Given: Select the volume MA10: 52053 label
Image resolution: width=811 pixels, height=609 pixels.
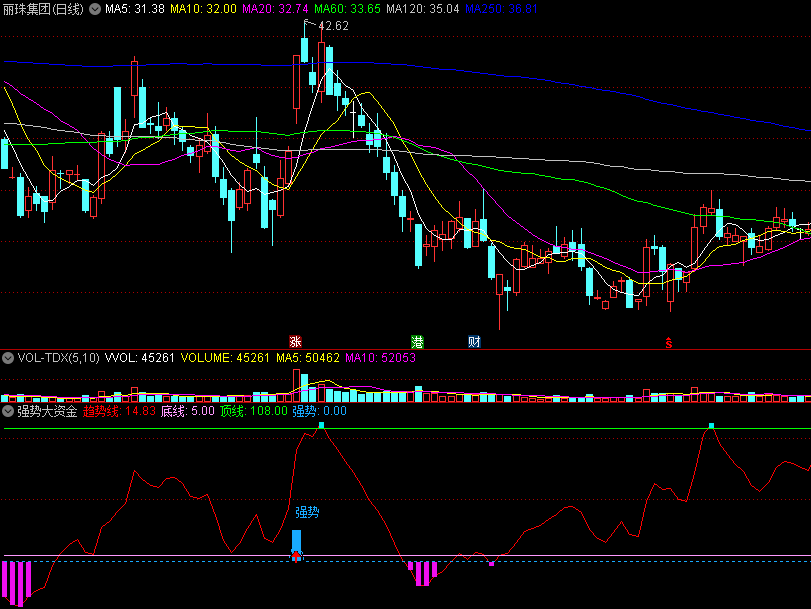Looking at the screenshot, I should click(x=380, y=358).
